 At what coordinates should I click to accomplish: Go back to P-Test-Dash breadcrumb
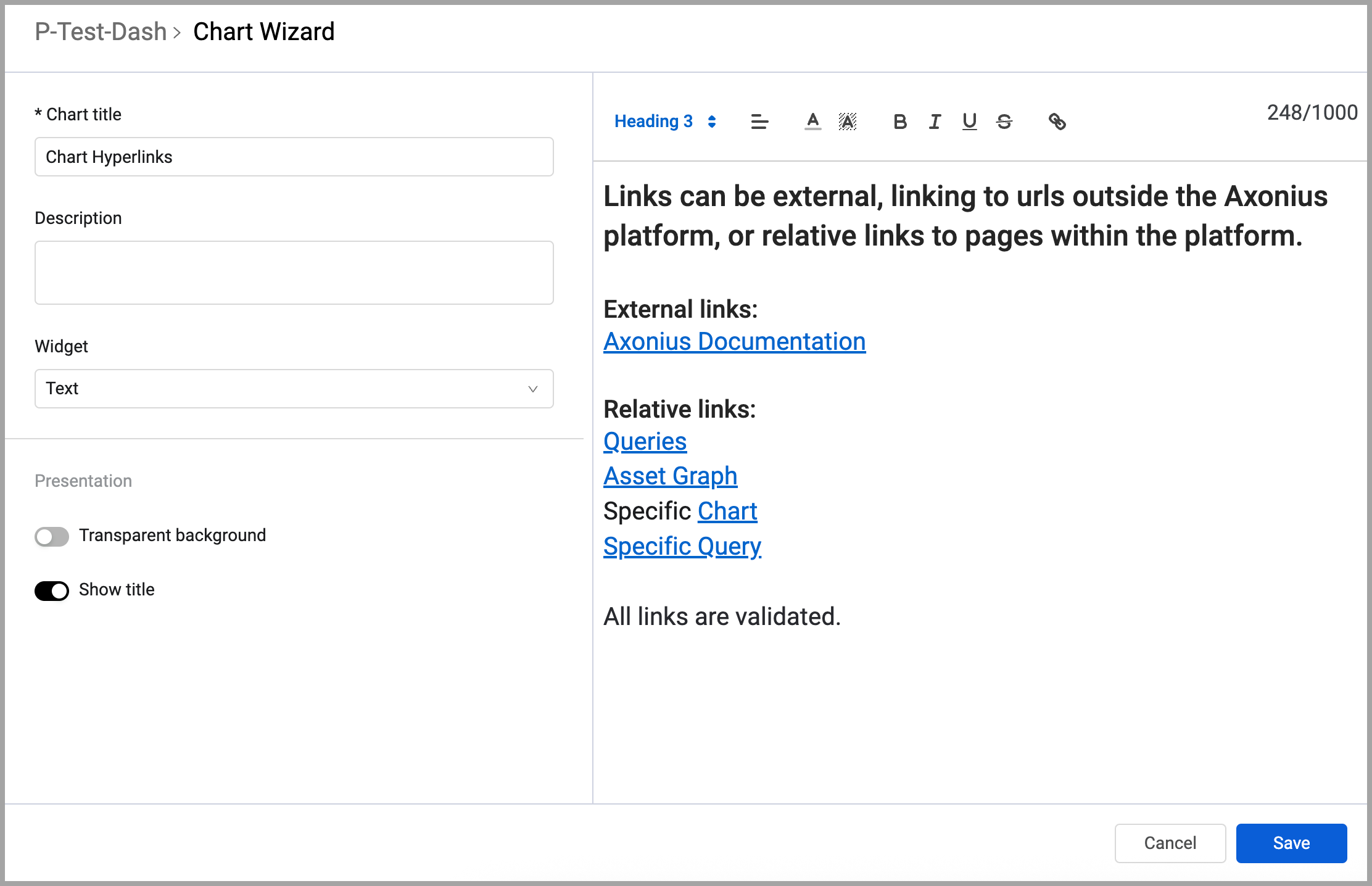101,32
